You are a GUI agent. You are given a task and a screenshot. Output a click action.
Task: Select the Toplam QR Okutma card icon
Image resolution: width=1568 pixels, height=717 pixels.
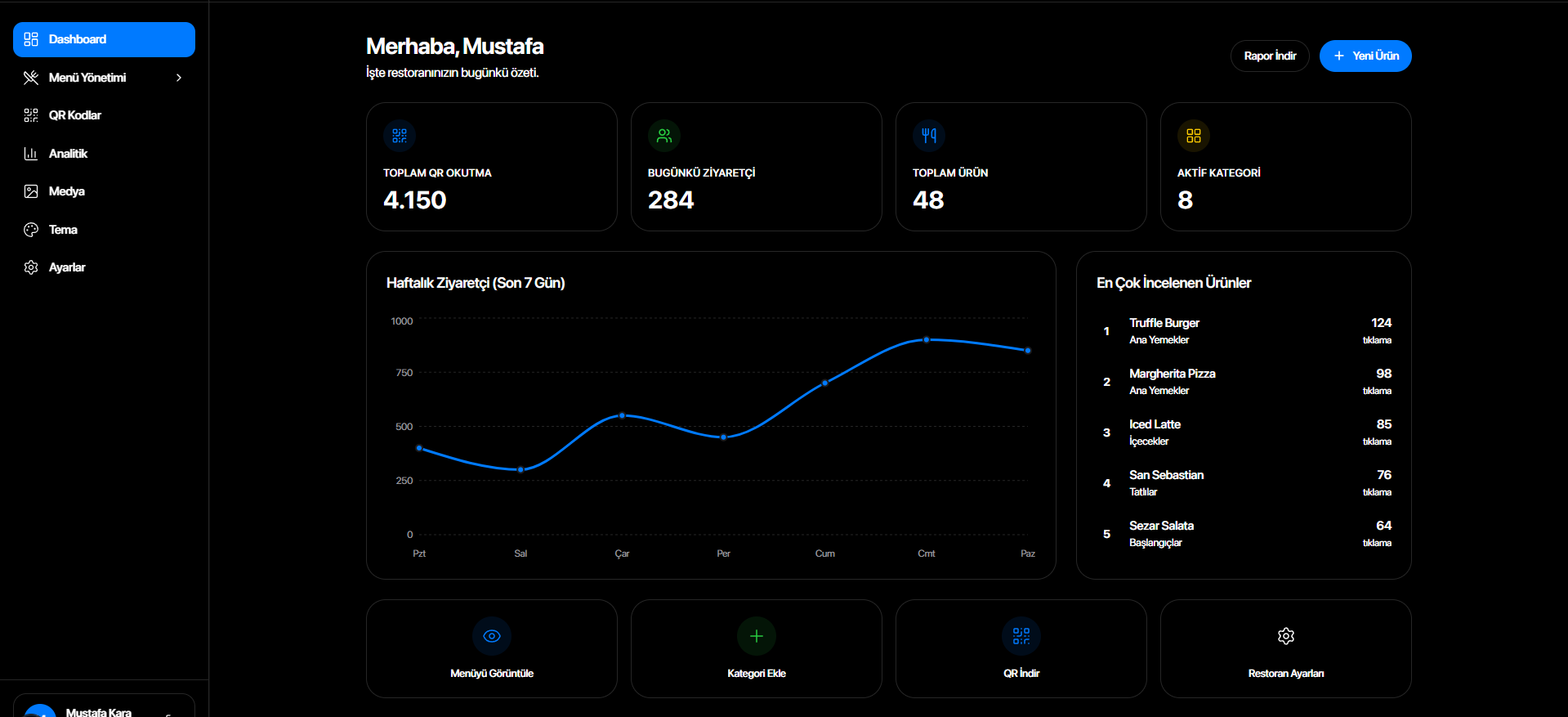[400, 136]
